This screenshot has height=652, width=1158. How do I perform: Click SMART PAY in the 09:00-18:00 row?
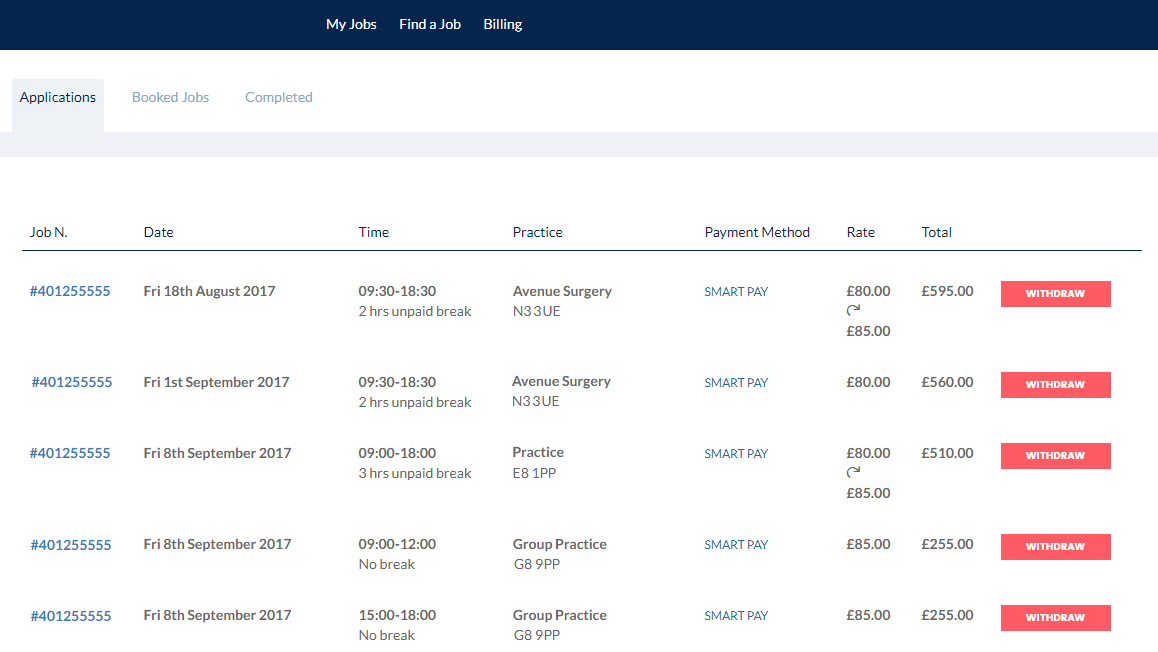point(736,453)
